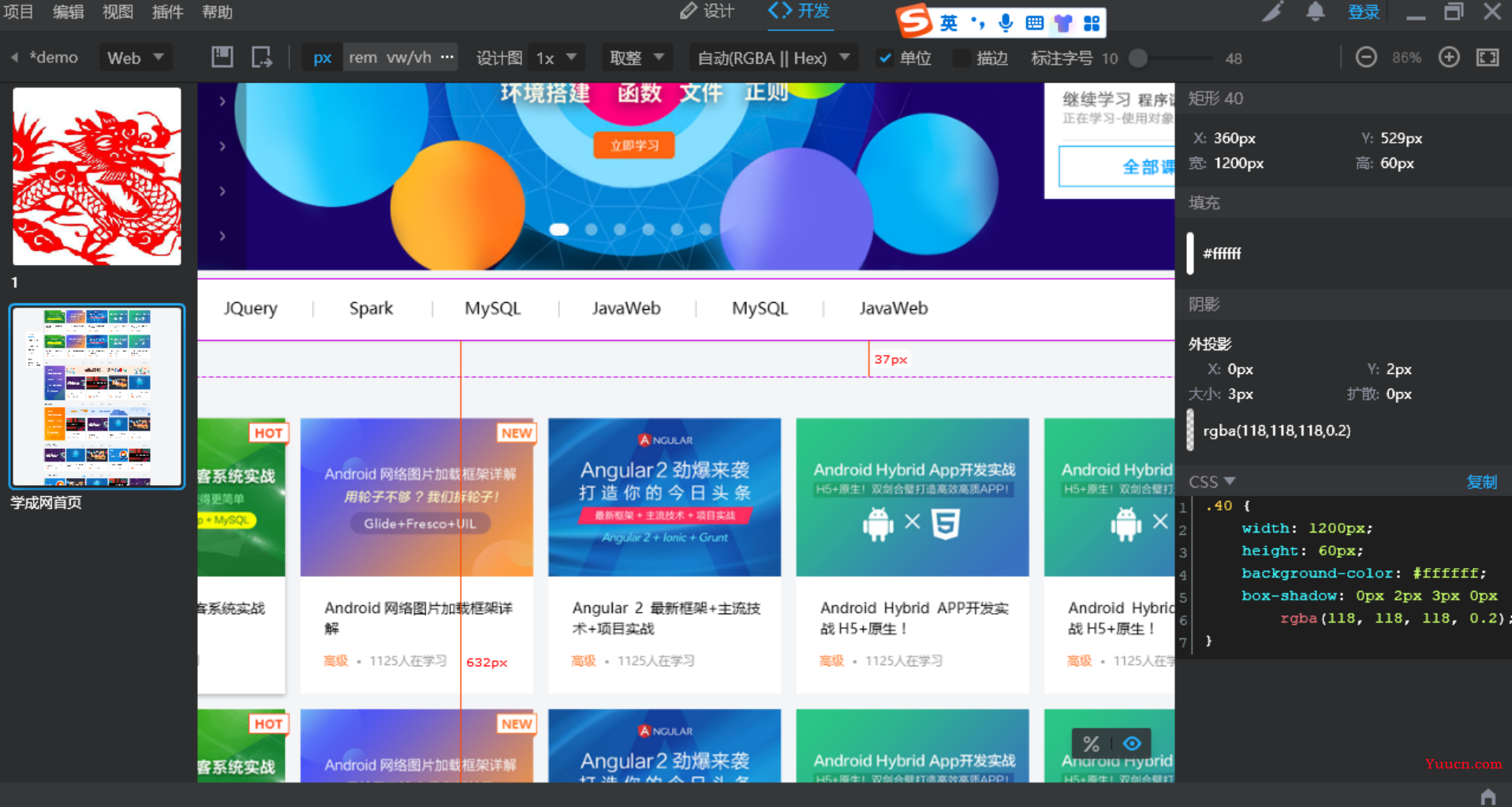Click the more units ellipsis icon
1512x807 pixels.
447,57
